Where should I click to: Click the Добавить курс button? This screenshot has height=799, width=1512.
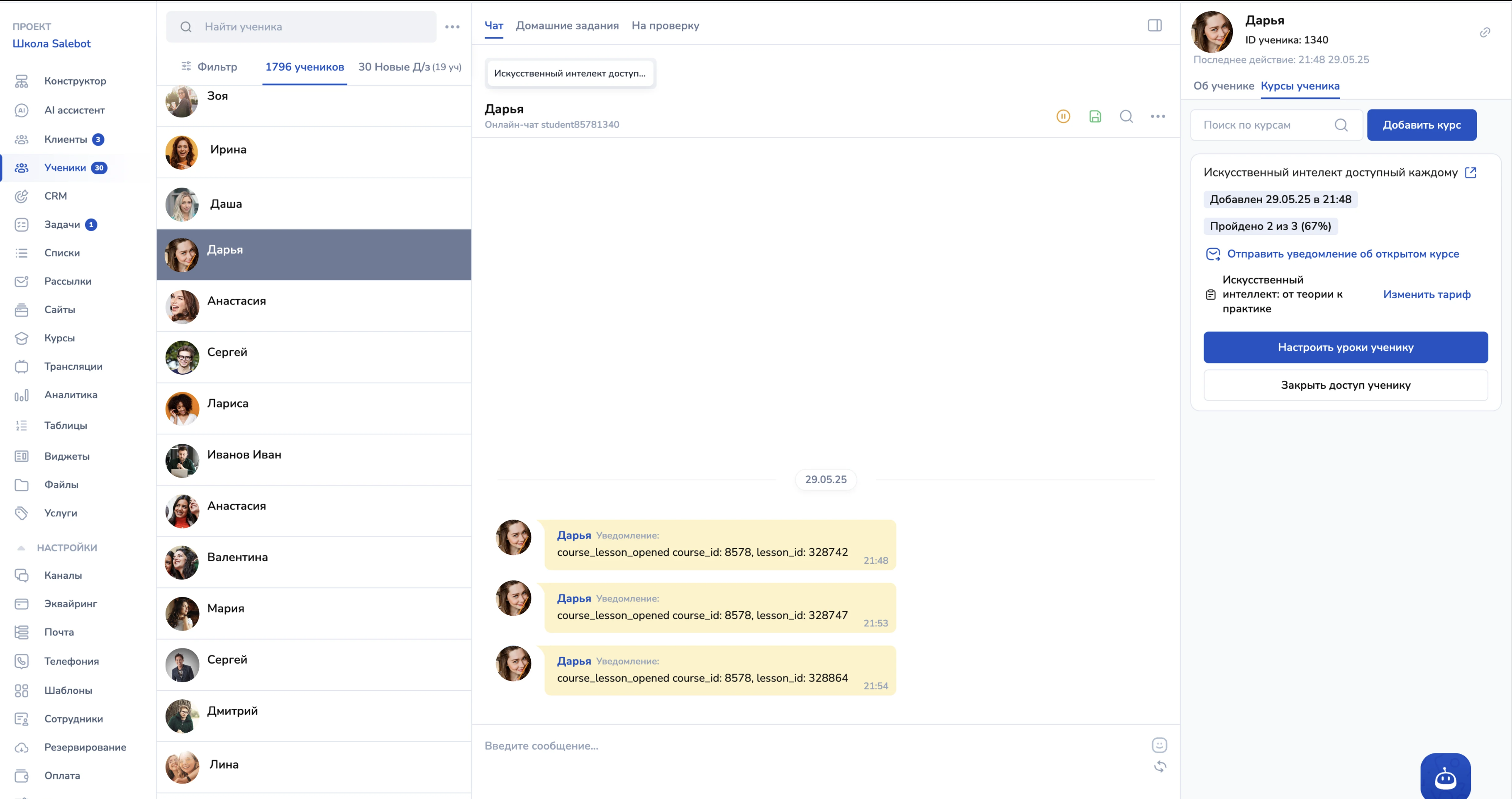[1421, 125]
